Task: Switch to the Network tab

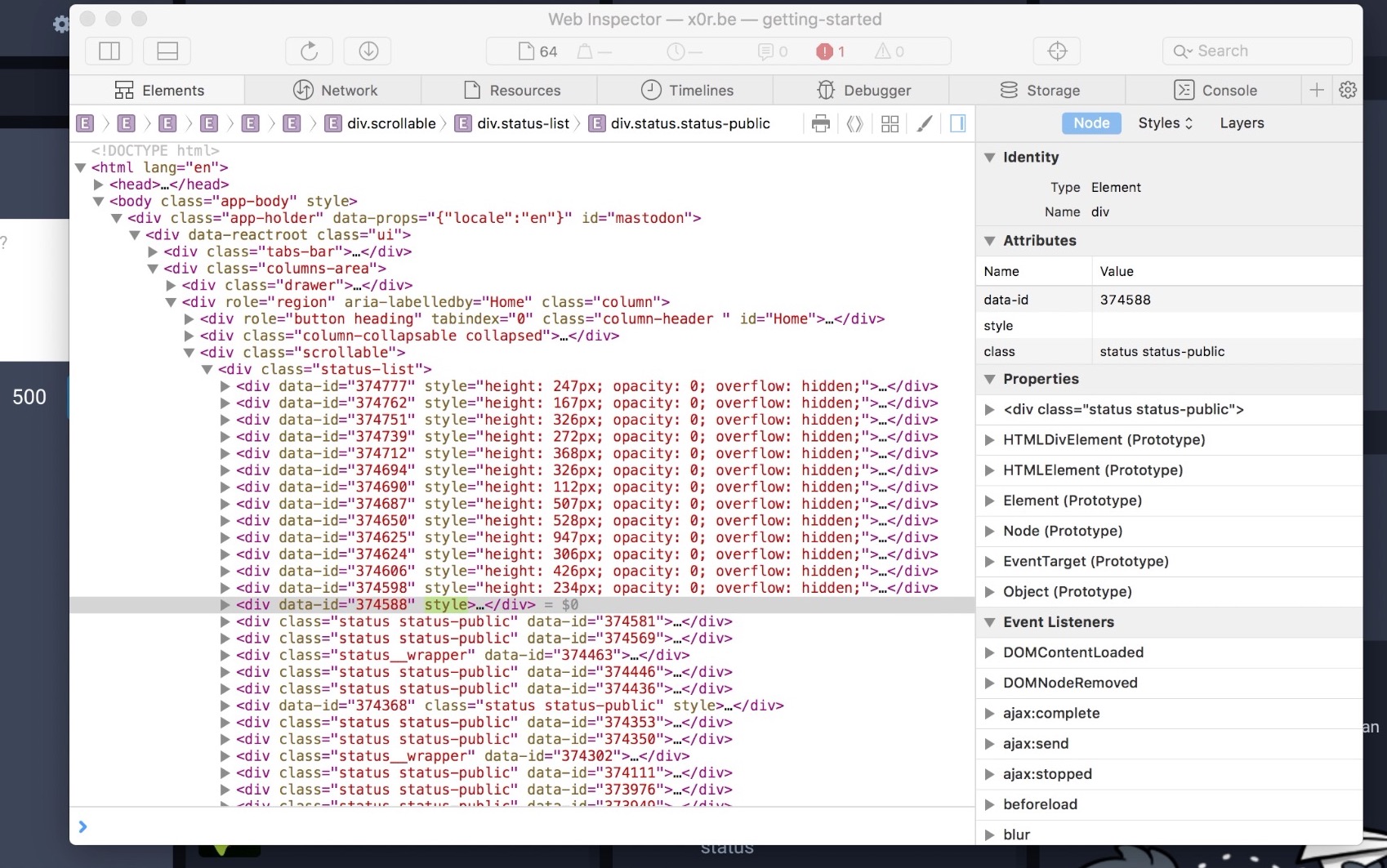Action: pos(335,91)
